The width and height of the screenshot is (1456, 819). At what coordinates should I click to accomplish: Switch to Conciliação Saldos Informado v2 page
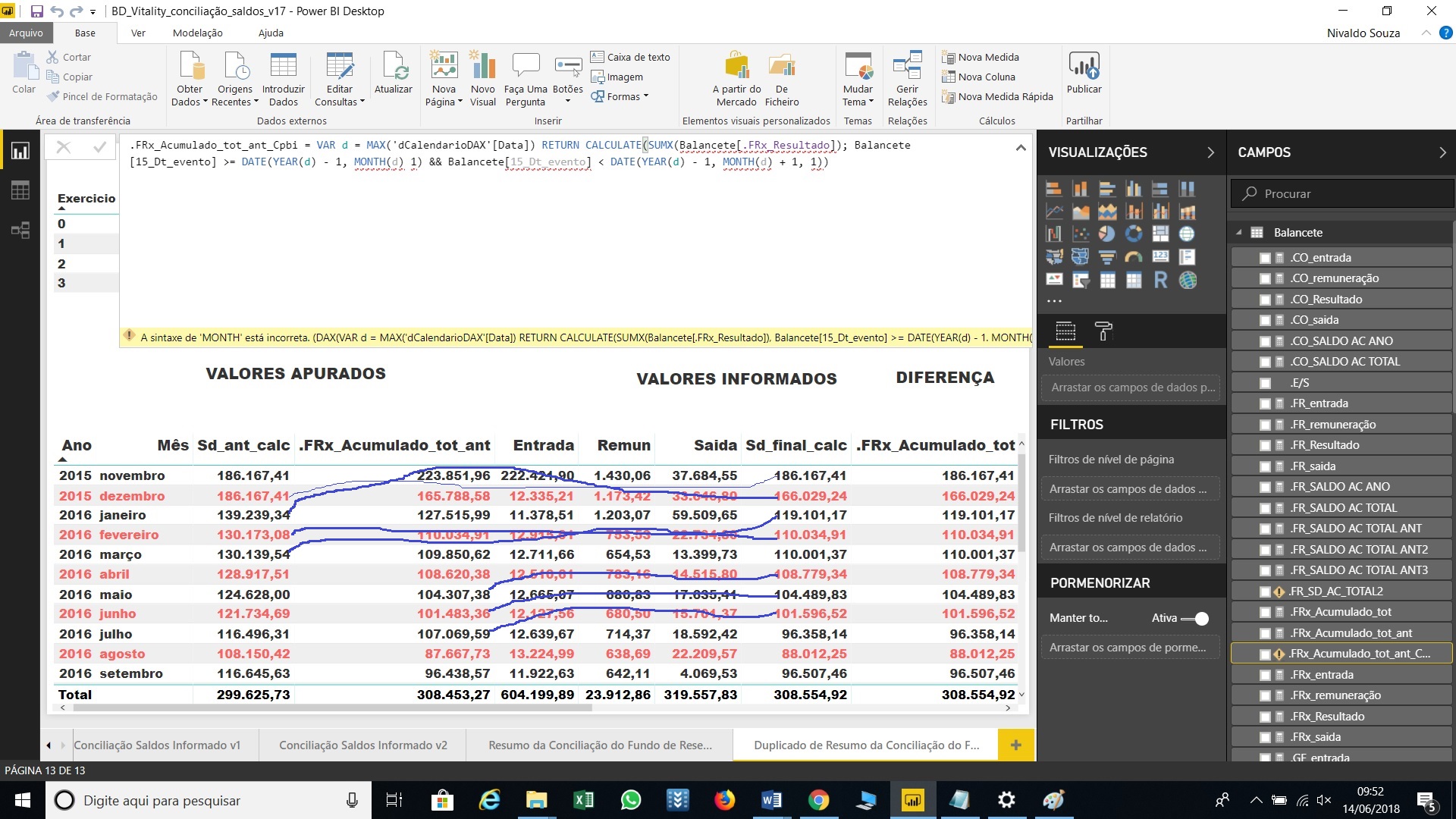click(363, 745)
